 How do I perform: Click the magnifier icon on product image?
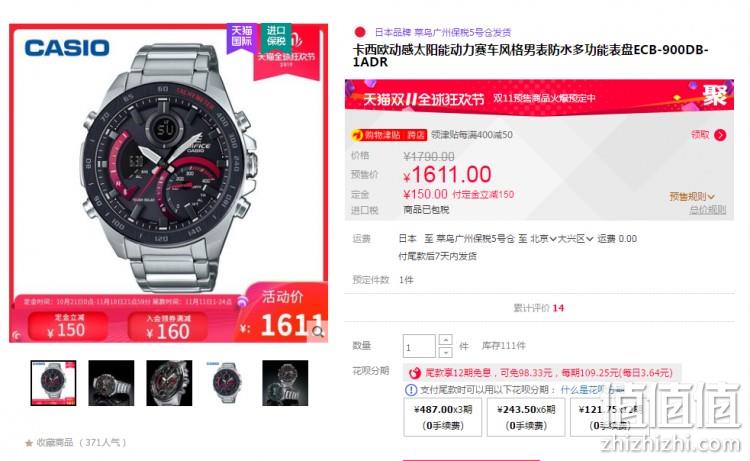click(x=318, y=331)
